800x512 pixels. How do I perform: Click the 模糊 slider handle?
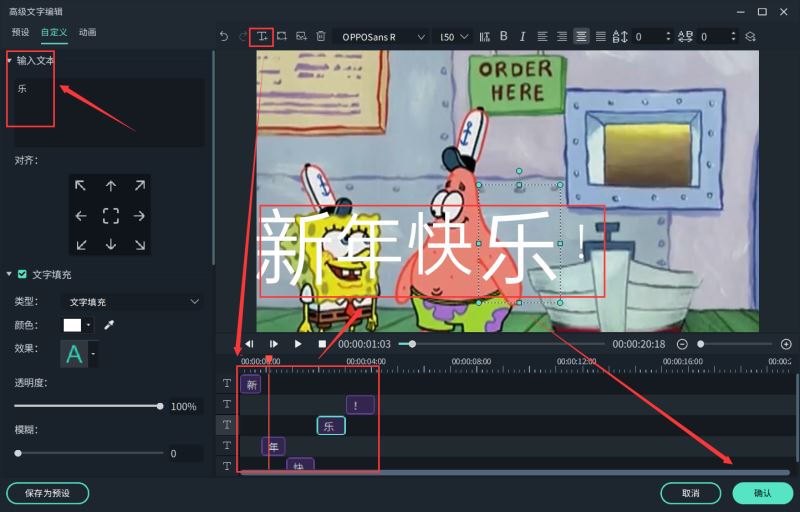coord(18,453)
